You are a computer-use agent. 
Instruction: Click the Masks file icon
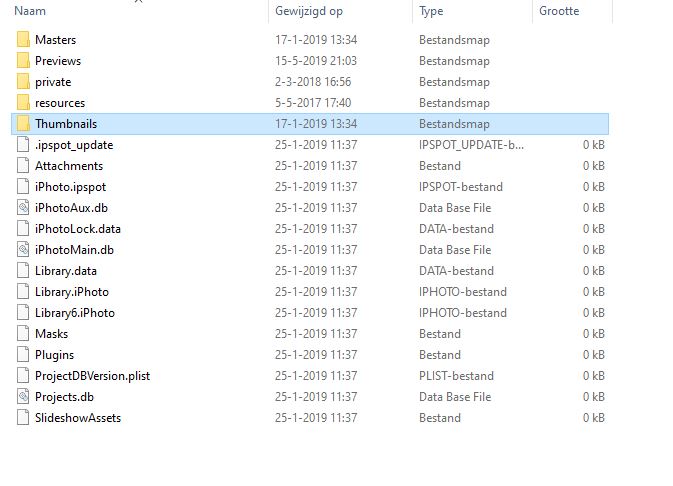(23, 334)
